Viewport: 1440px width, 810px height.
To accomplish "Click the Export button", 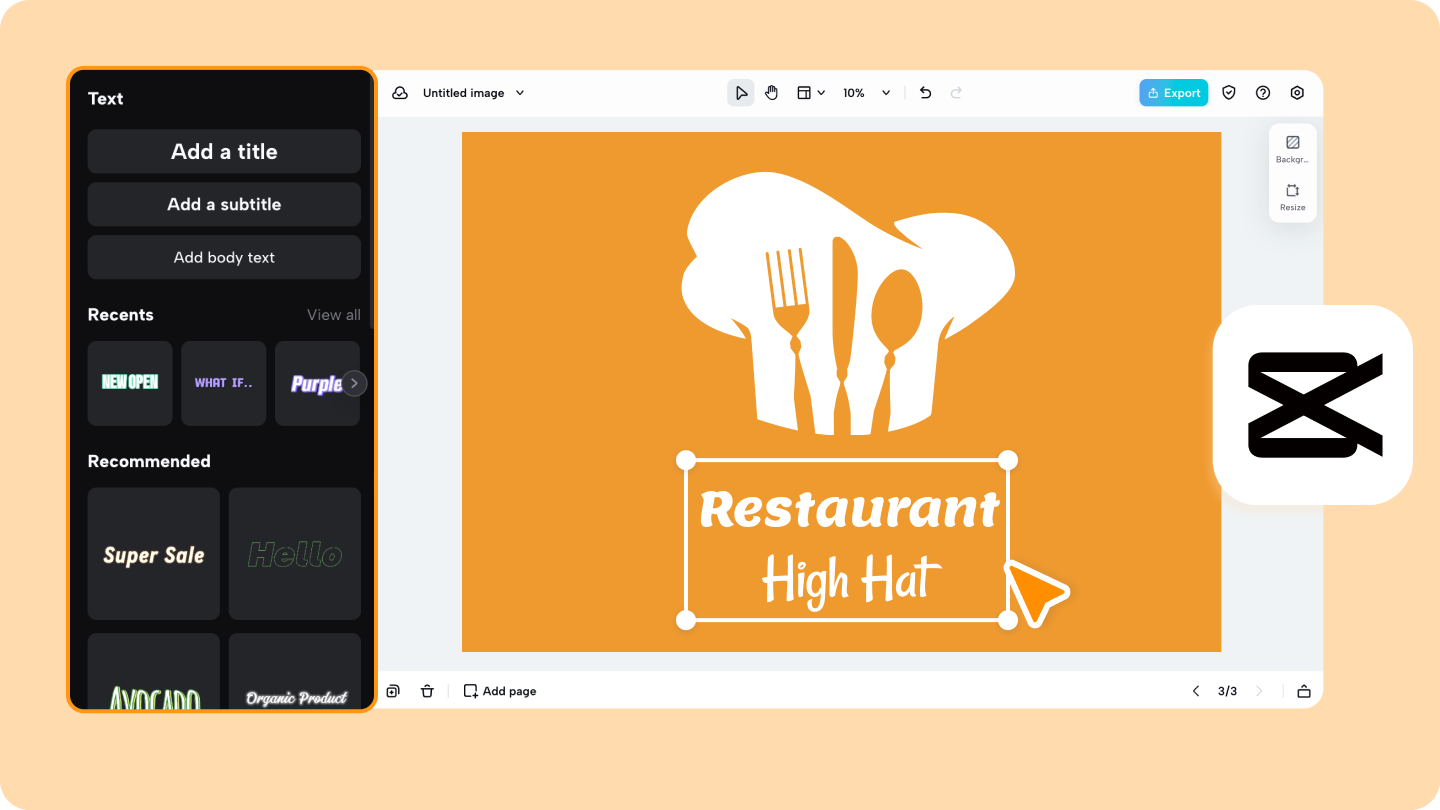I will click(1173, 92).
